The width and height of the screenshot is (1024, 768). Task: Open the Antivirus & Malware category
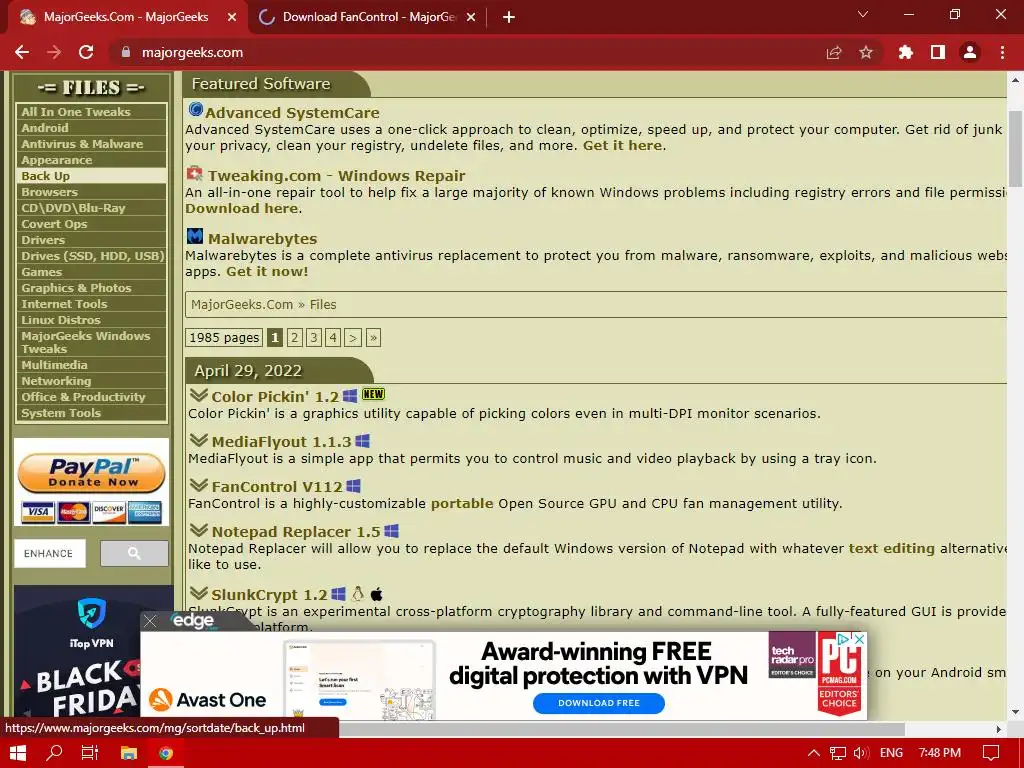click(91, 144)
